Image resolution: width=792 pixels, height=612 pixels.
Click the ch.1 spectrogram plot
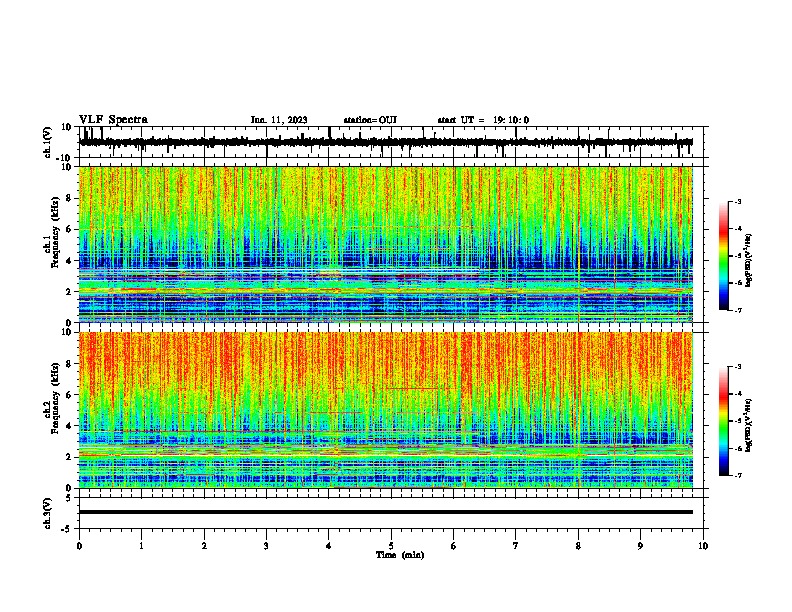[386, 244]
